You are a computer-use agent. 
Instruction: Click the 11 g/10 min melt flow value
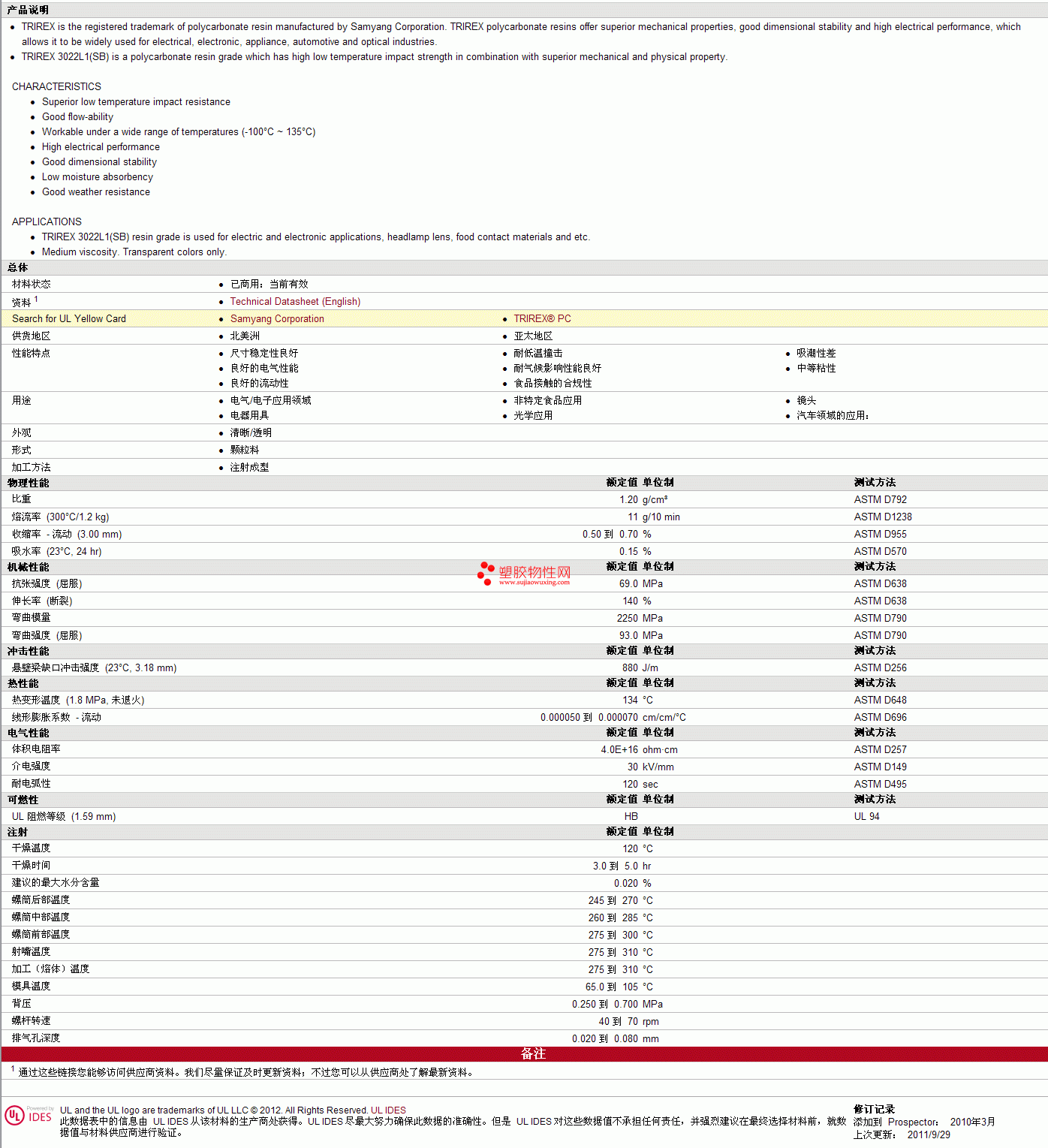coord(654,517)
